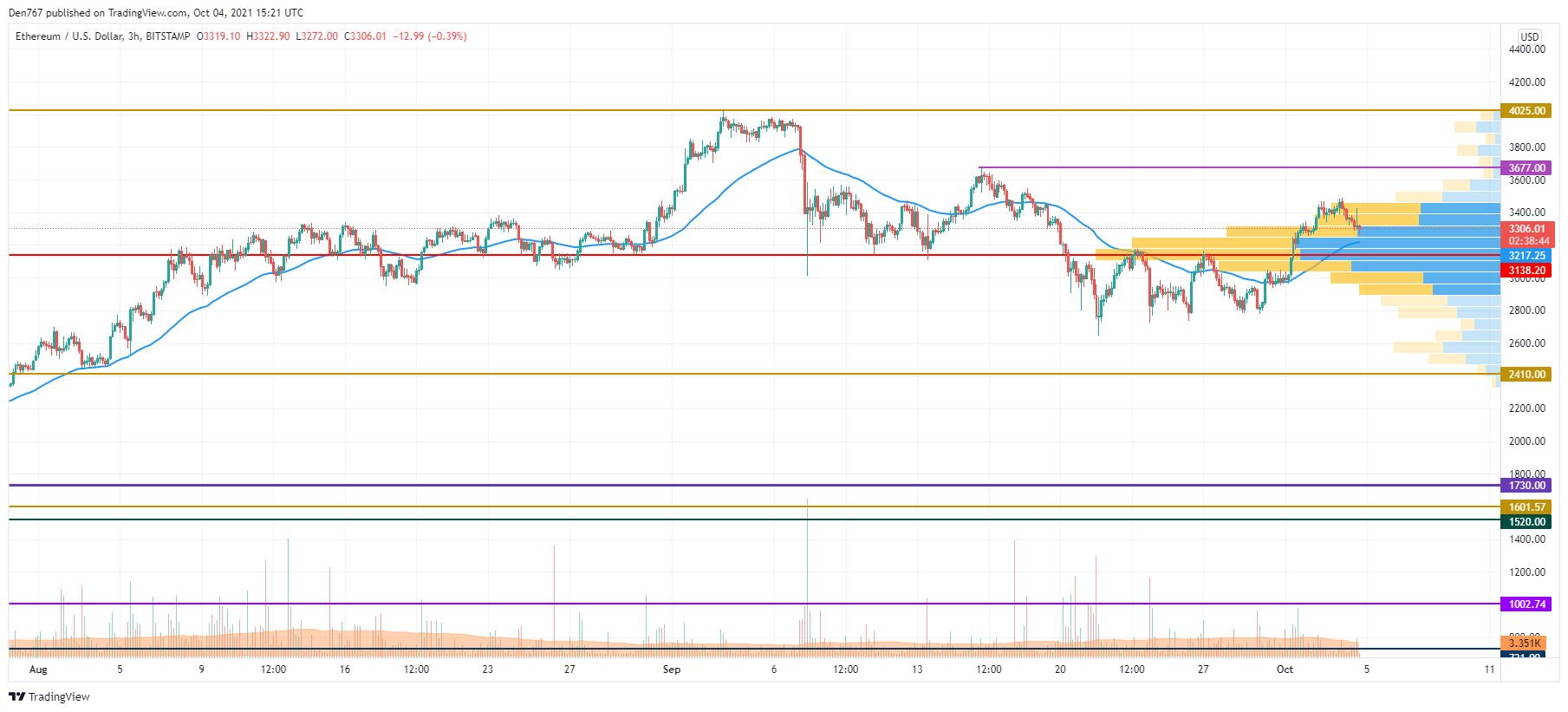Viewport: 1568px width, 712px height.
Task: Select the 2410.00 gold price label
Action: [1526, 375]
